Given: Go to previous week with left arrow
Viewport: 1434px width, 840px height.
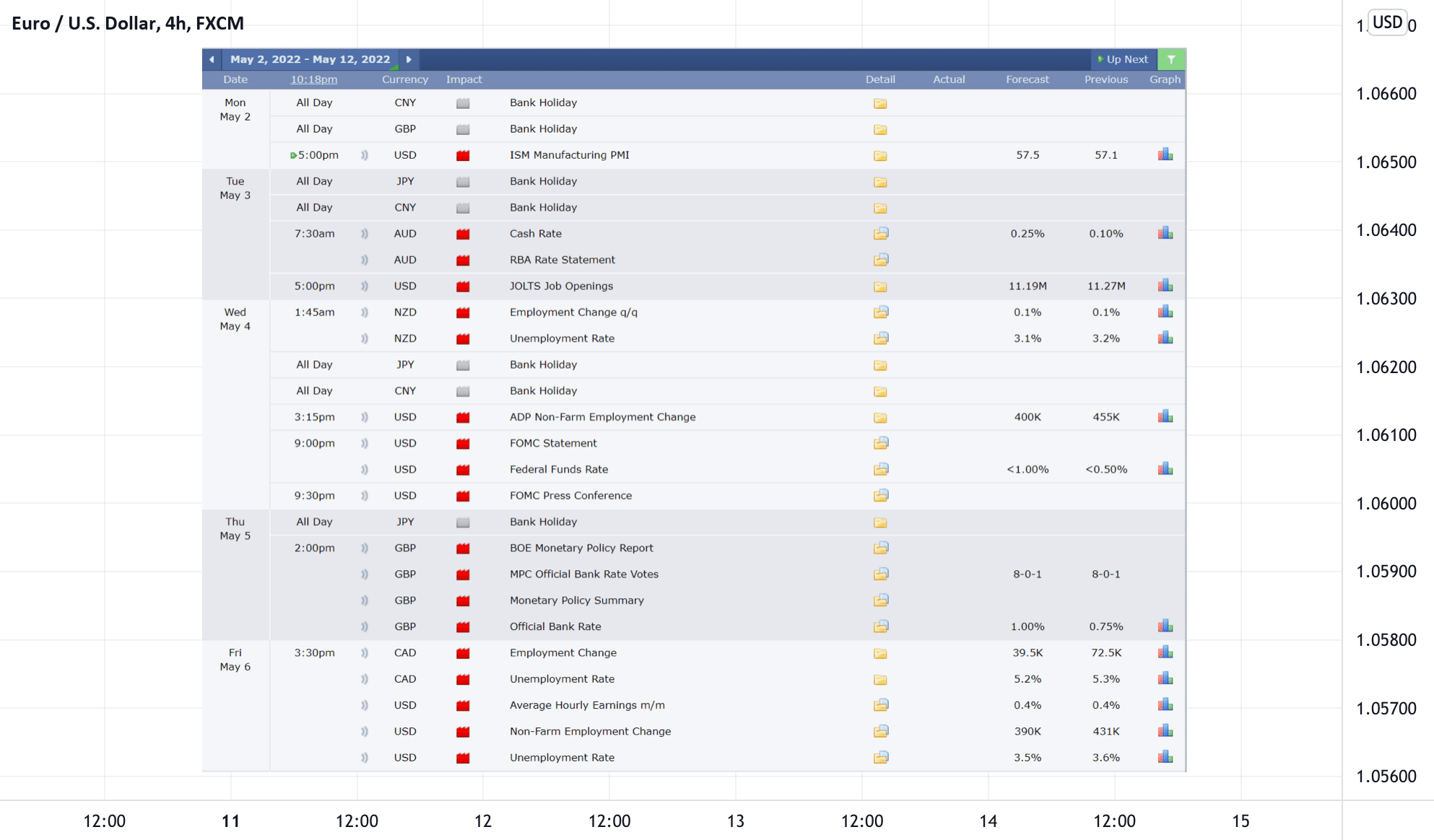Looking at the screenshot, I should coord(212,59).
